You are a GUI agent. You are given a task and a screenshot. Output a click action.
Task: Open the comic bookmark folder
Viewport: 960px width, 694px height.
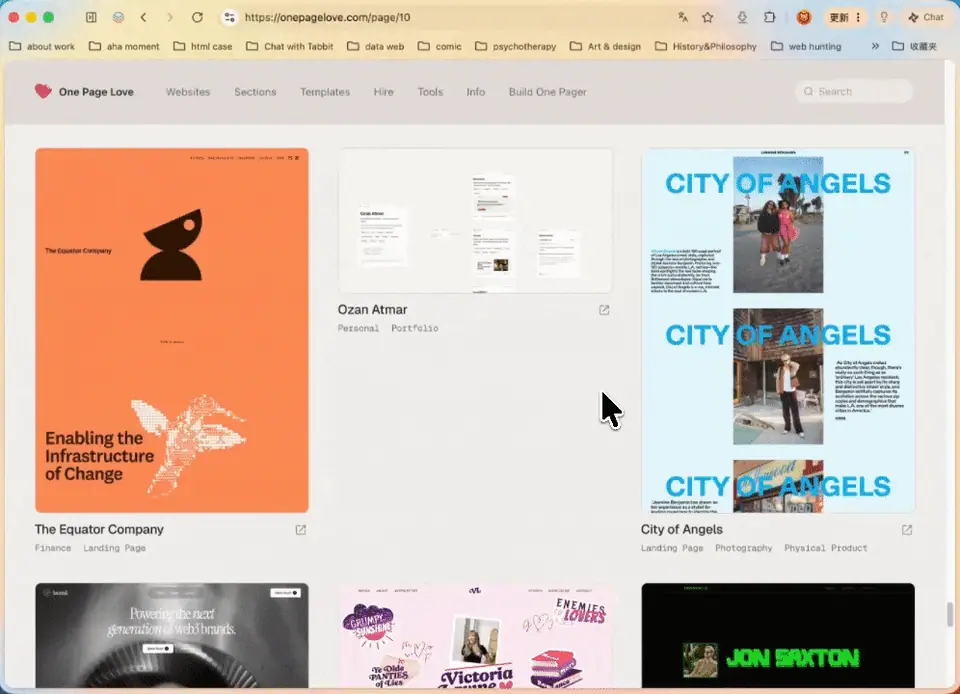coord(440,46)
